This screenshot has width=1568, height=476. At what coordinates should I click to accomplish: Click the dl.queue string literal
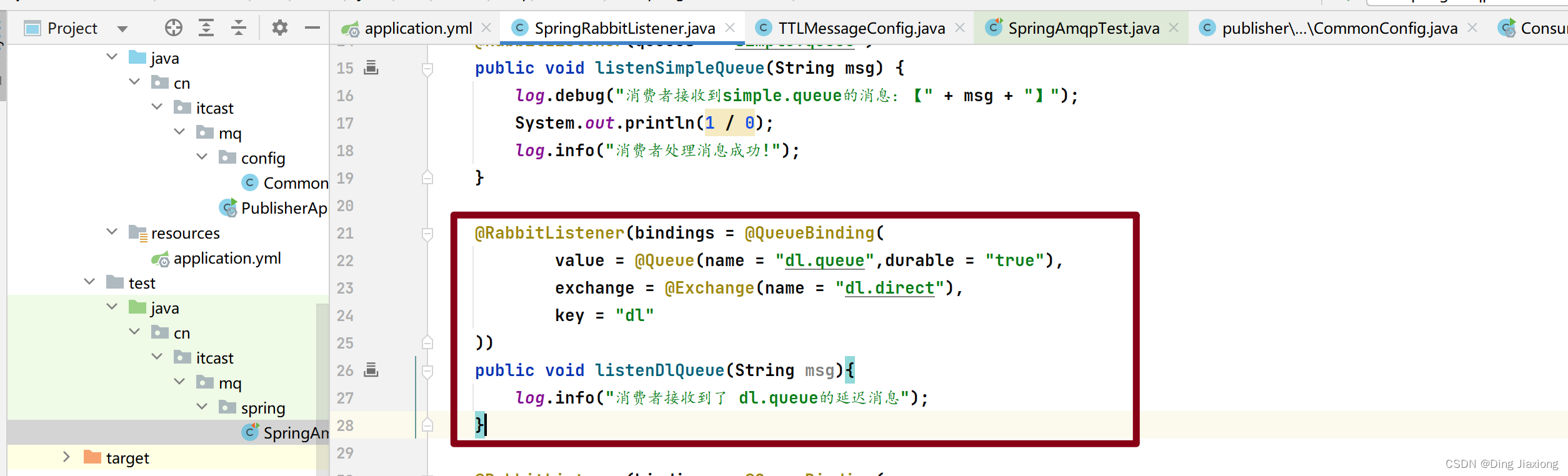click(824, 260)
